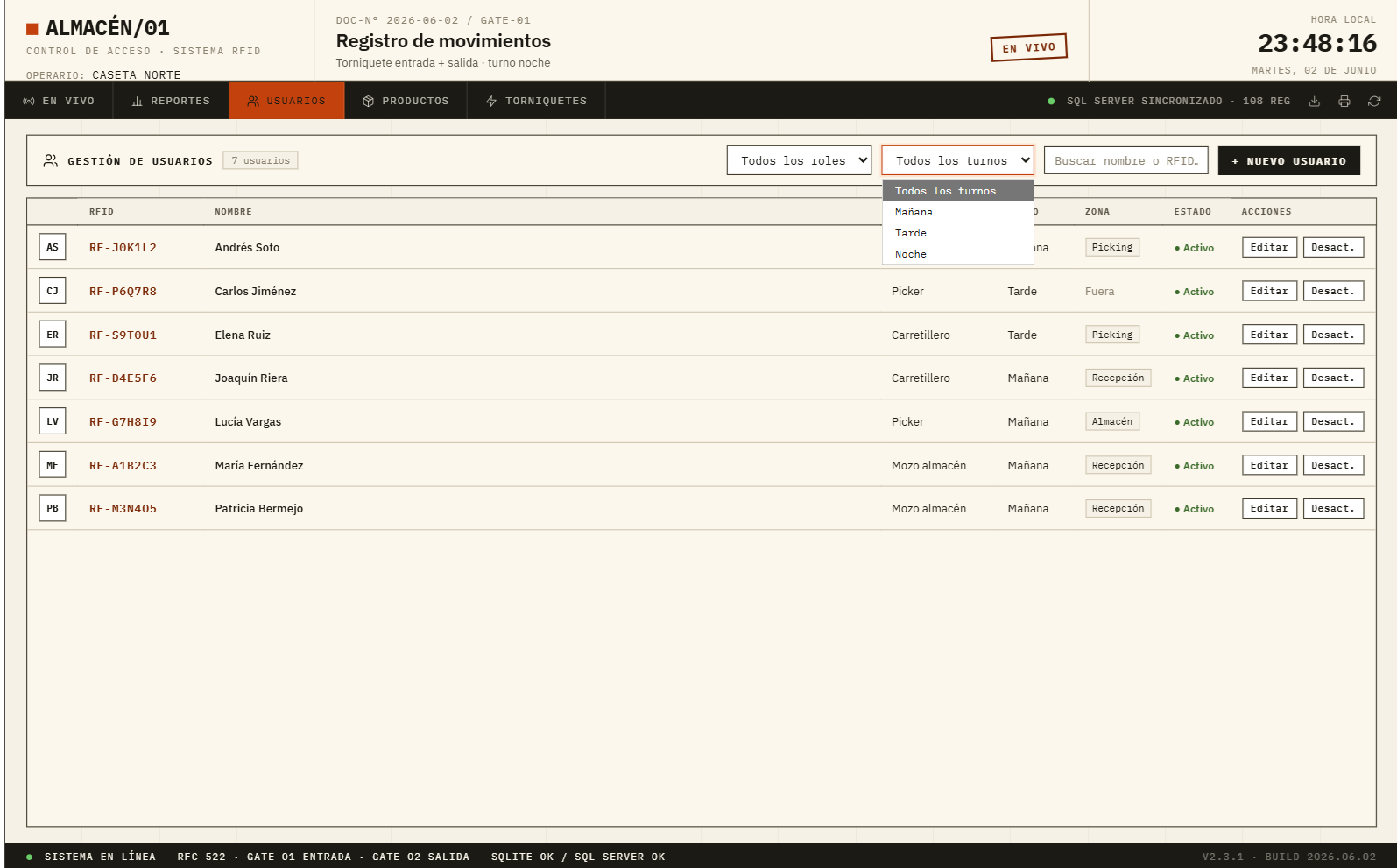1397x868 pixels.
Task: Edit user Lucía Vargas
Action: tap(1269, 421)
